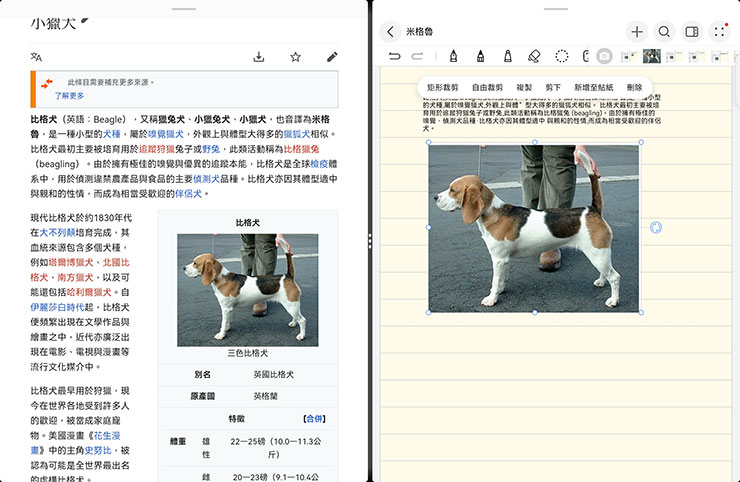Choose 刪除 in the image menu
Screen dimensions: 740x482
(634, 87)
